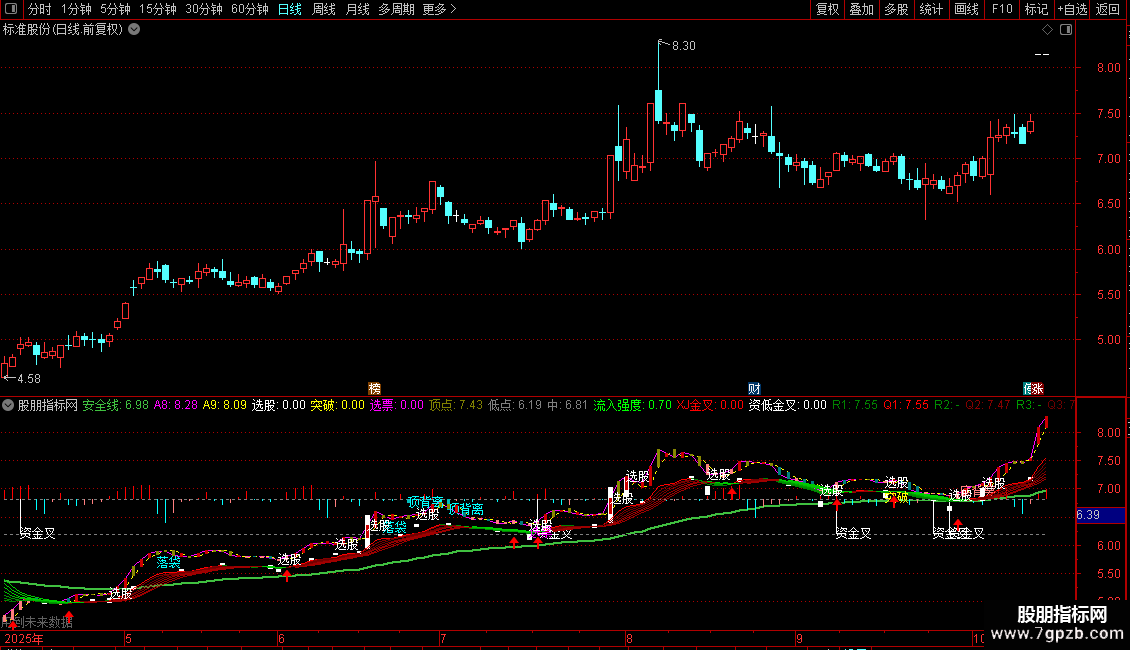Viewport: 1130px width, 650px height.
Task: Click the 标准股份(日线.前复权) title
Action: point(63,30)
